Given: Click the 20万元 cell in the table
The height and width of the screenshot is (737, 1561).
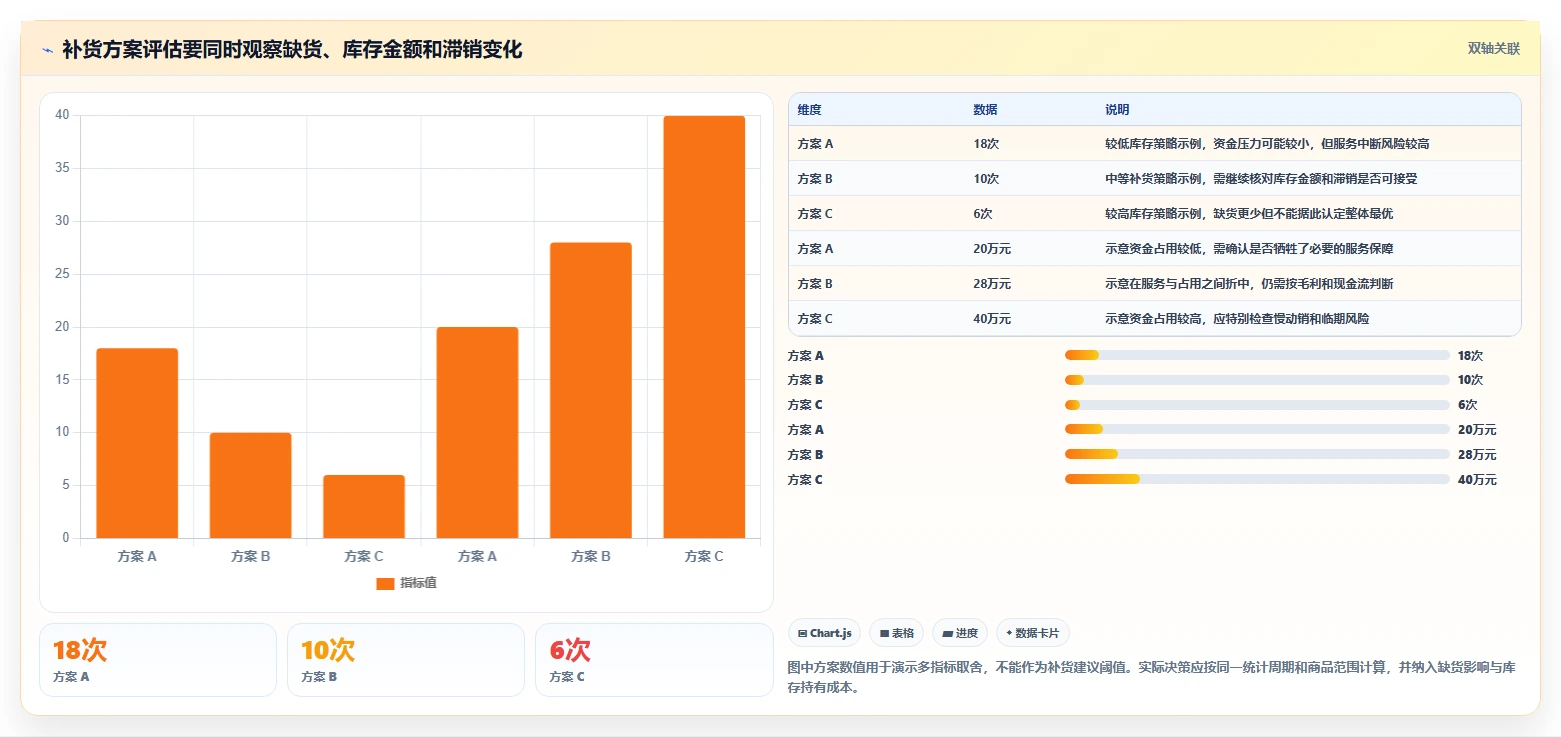Looking at the screenshot, I should click(x=992, y=249).
